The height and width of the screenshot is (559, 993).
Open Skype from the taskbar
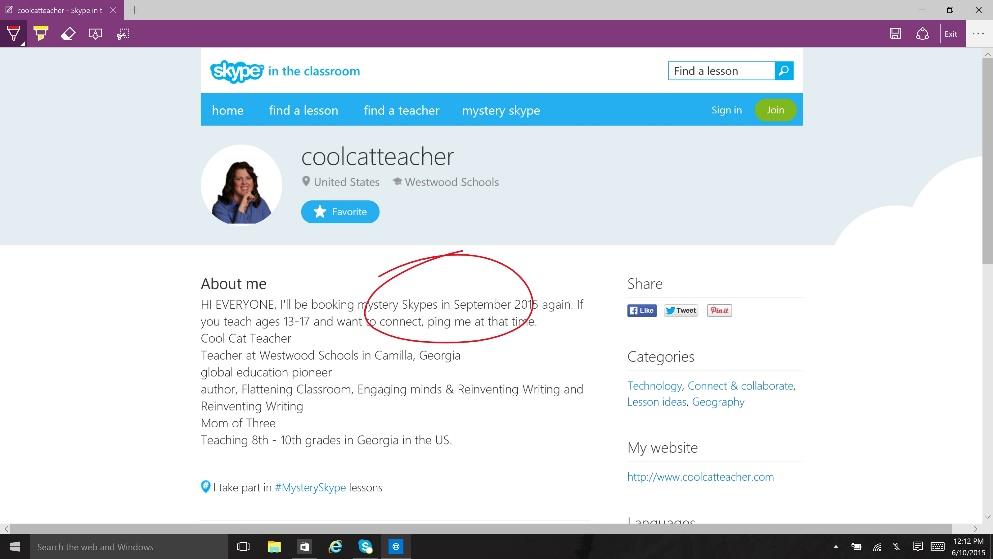pyautogui.click(x=365, y=546)
